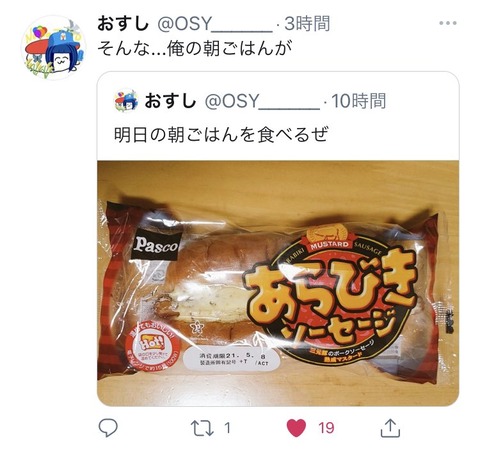Click the @OSY handle in main tweet
This screenshot has width=480, height=451.
(x=215, y=24)
